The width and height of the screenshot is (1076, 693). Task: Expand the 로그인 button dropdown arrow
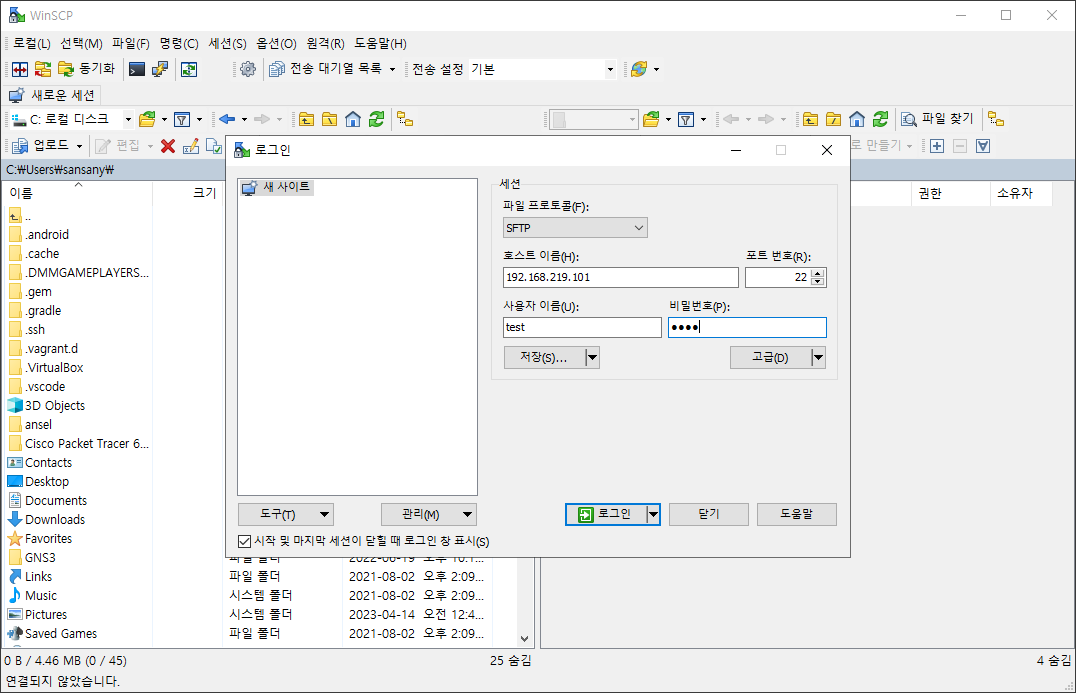(653, 514)
